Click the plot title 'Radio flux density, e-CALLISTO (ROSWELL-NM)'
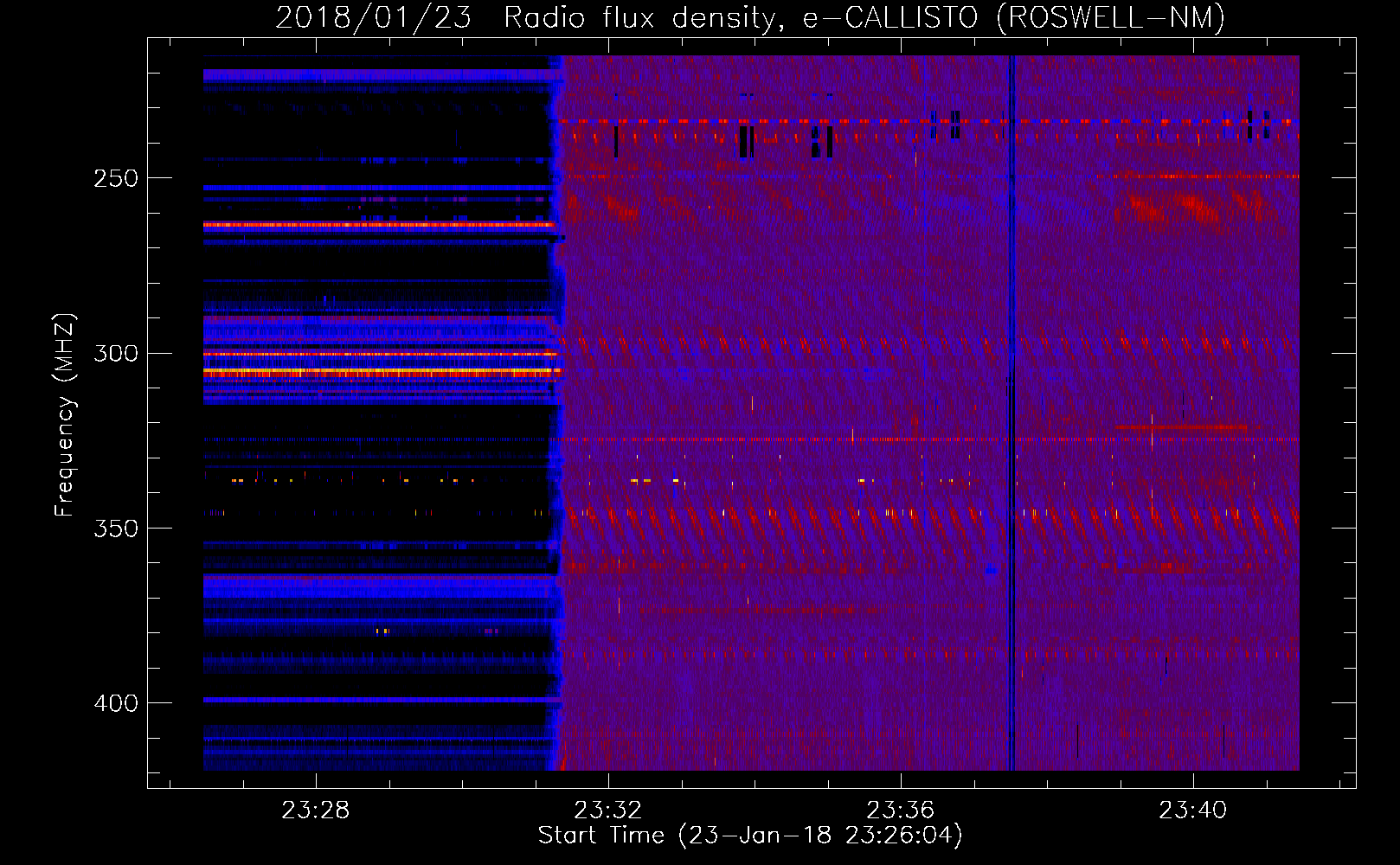 click(x=864, y=17)
